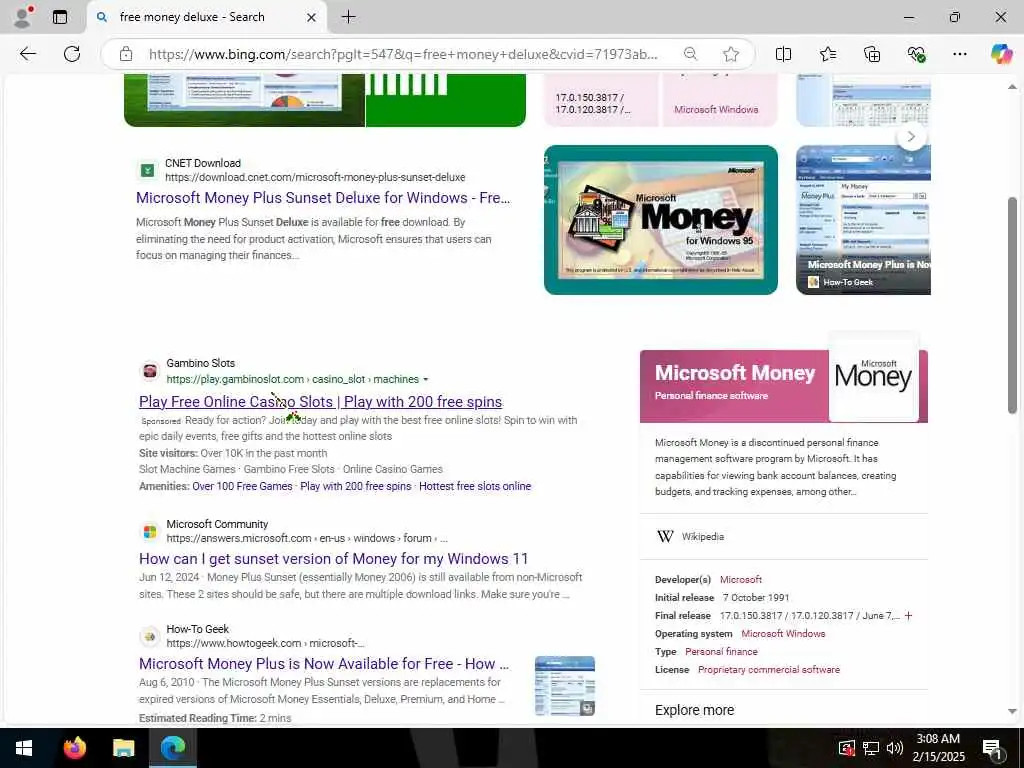Refresh the Bing search page
1024x768 pixels.
click(x=72, y=54)
